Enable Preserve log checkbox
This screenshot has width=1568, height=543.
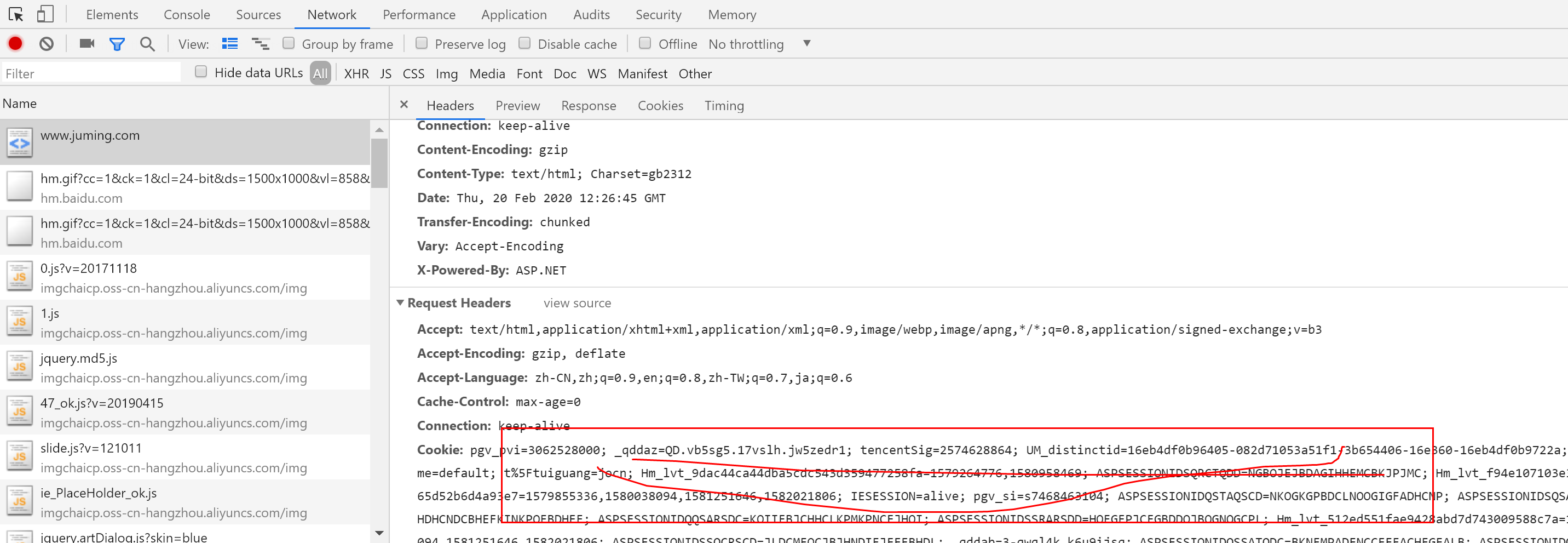coord(421,43)
